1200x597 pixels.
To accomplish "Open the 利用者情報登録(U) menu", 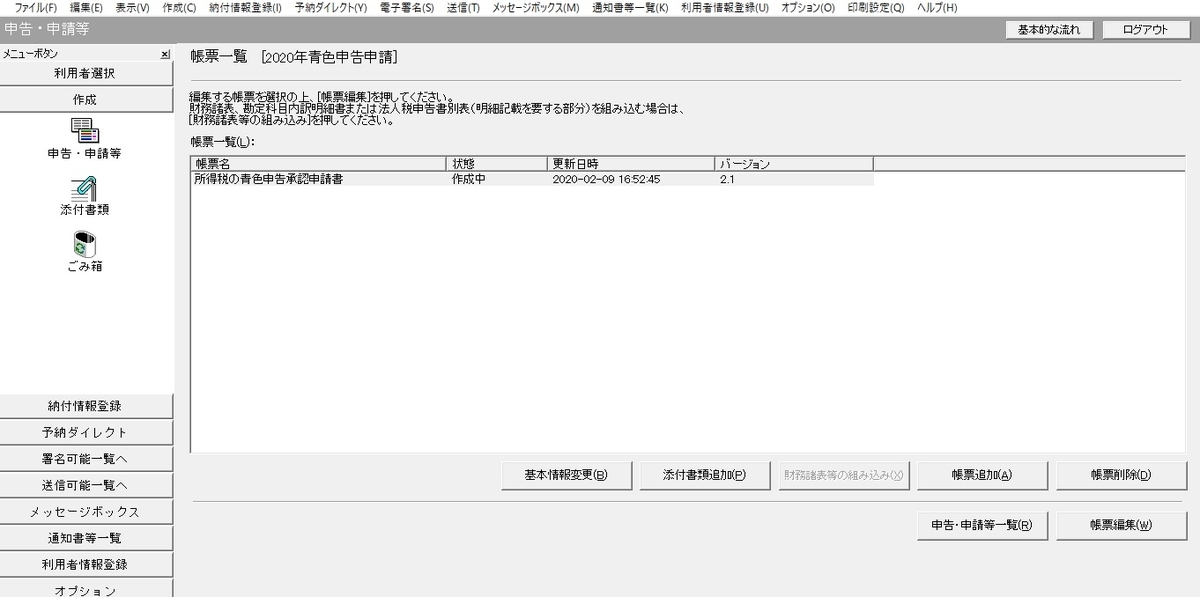I will [725, 8].
